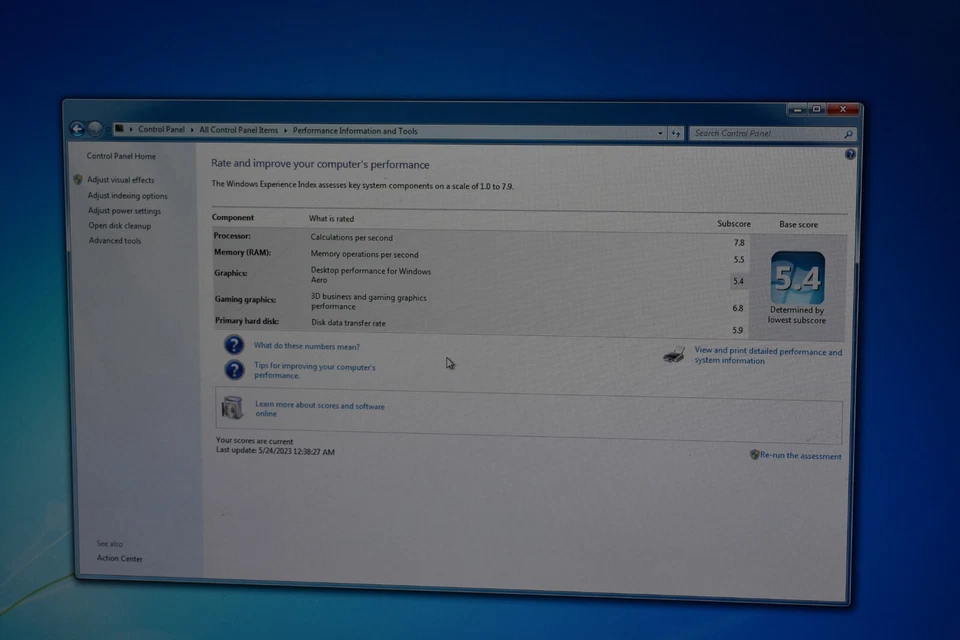Click the shield icon beside Adjust visual effects
Viewport: 960px width, 640px height.
pos(78,180)
